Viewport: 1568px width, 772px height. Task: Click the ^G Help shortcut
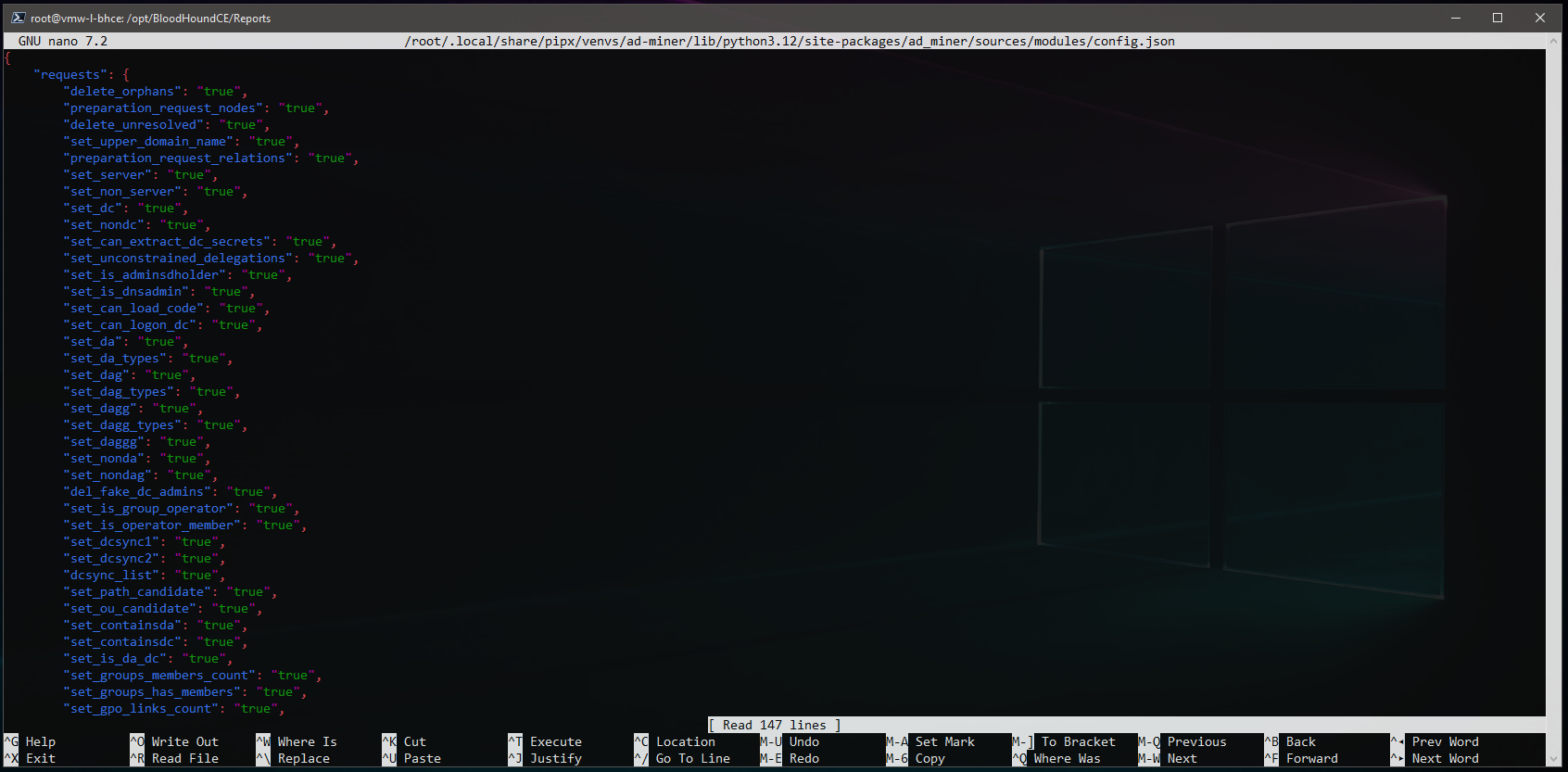coord(30,742)
